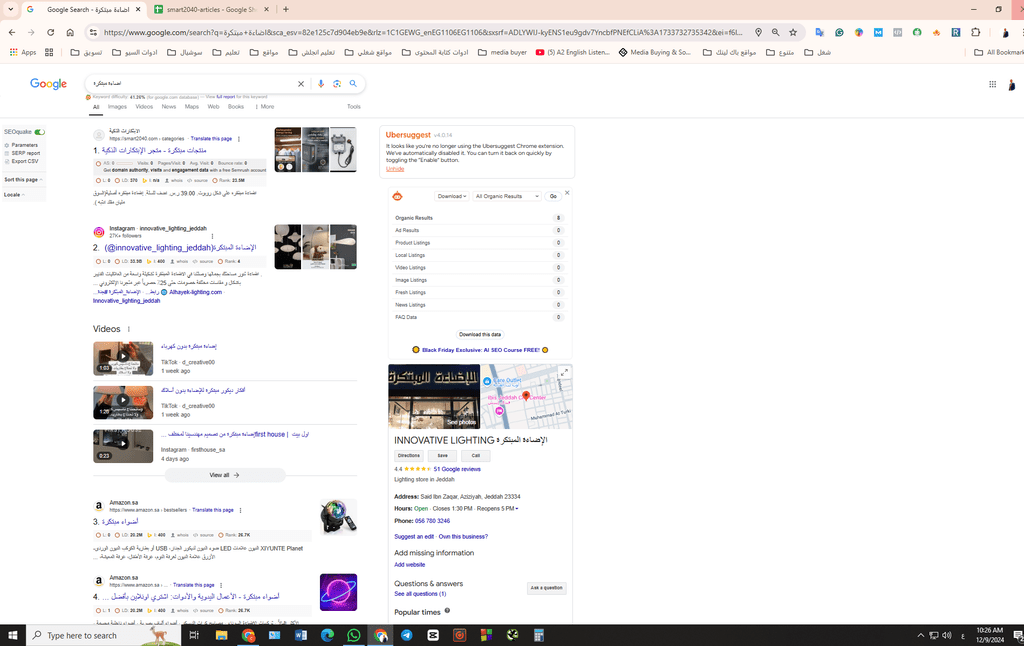Click the Add website link

coord(409,565)
